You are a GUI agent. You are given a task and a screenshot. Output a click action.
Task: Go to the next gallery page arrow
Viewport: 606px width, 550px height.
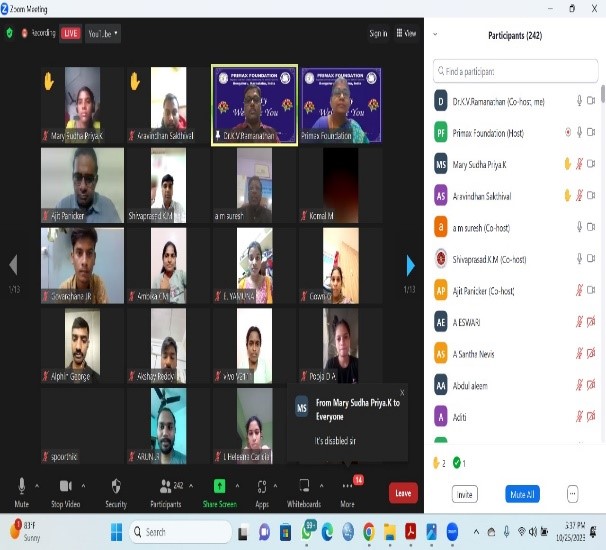[410, 266]
